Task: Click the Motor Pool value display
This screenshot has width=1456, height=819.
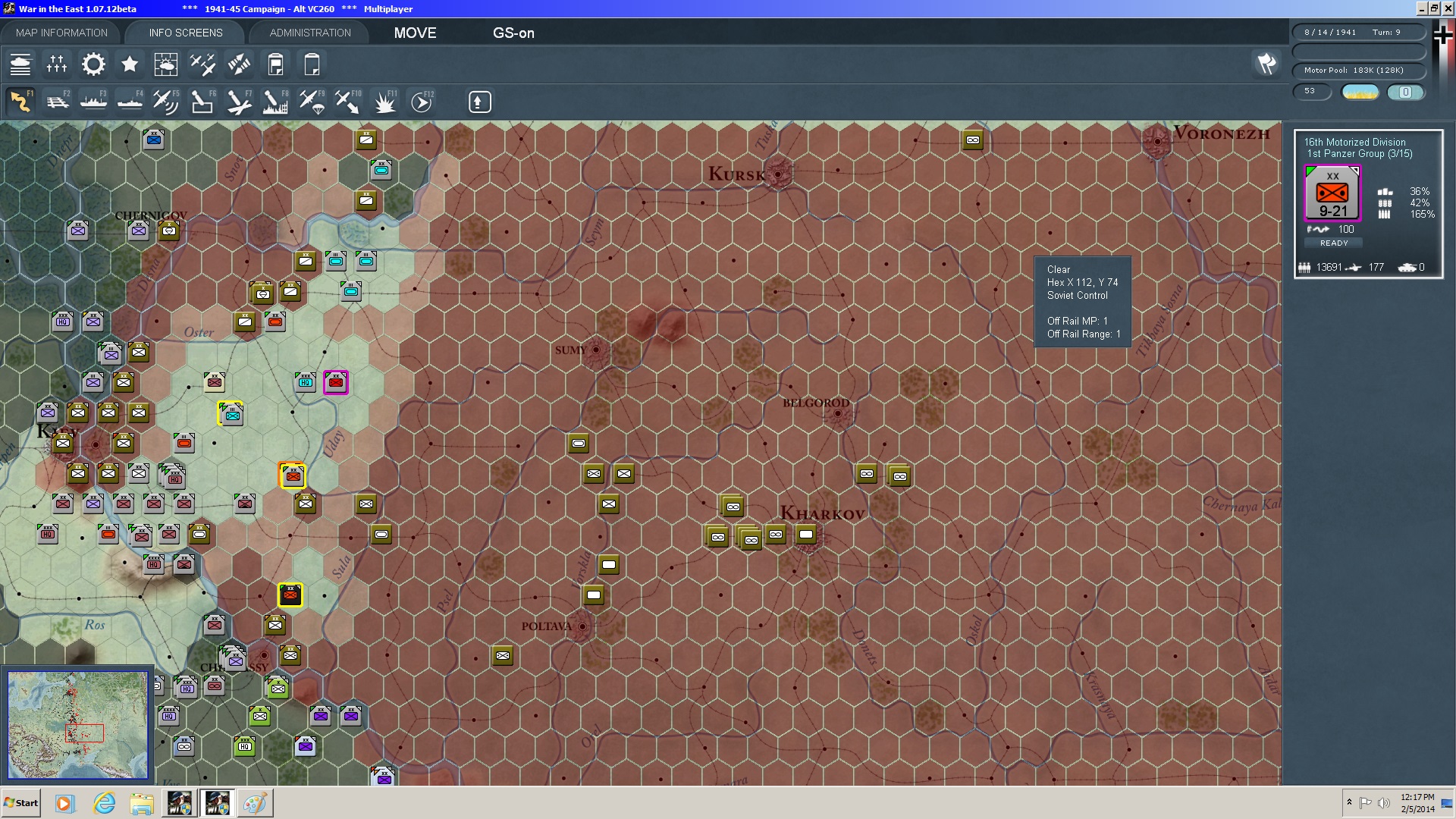Action: (x=1359, y=71)
